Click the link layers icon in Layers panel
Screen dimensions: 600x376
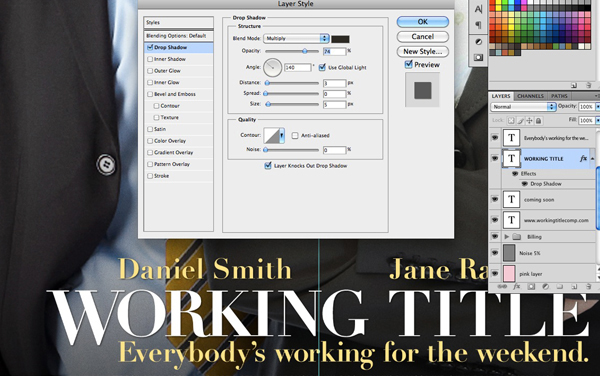[x=502, y=286]
